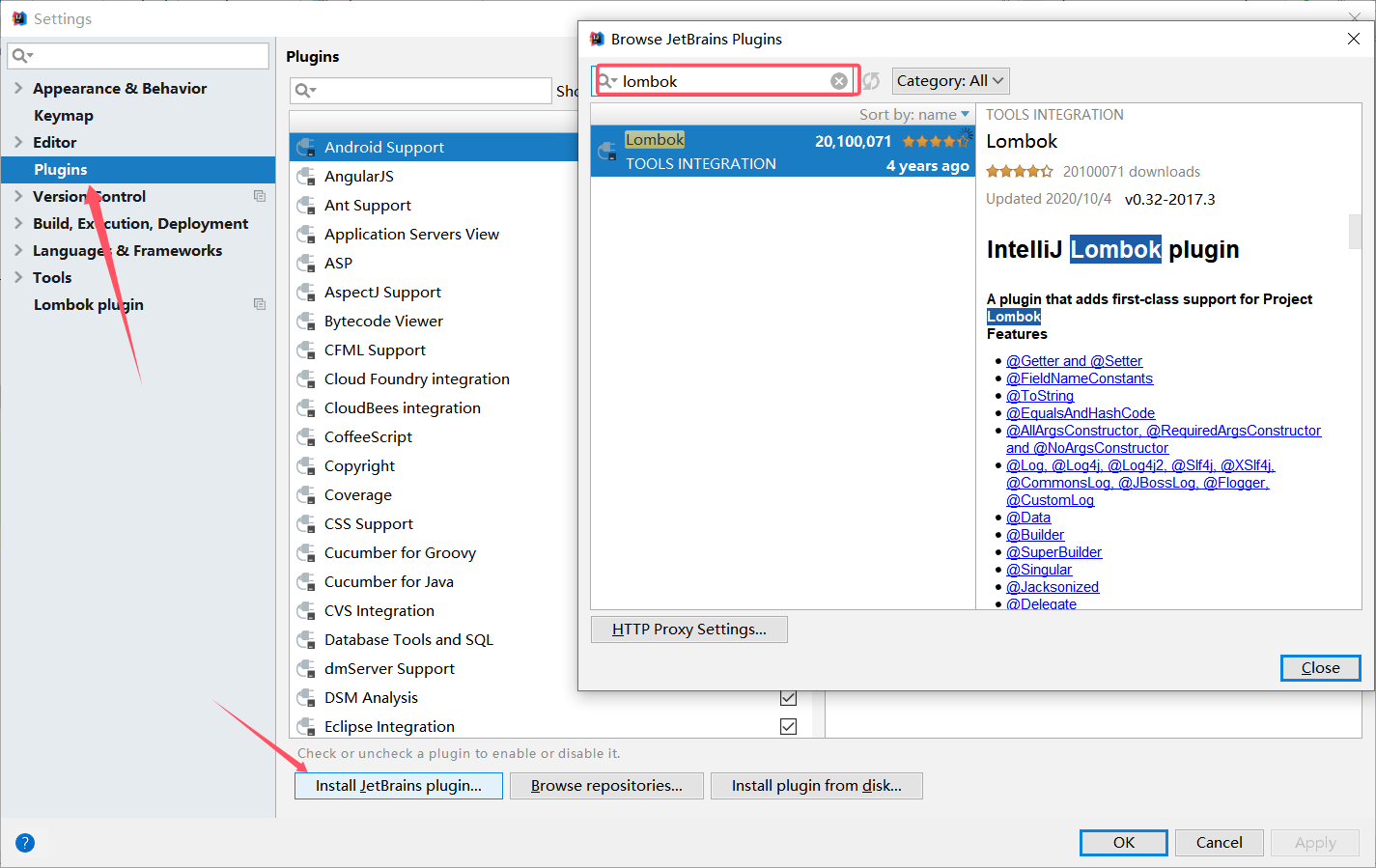The image size is (1376, 868).
Task: Click Cancel in the Settings dialog
Action: [1220, 843]
